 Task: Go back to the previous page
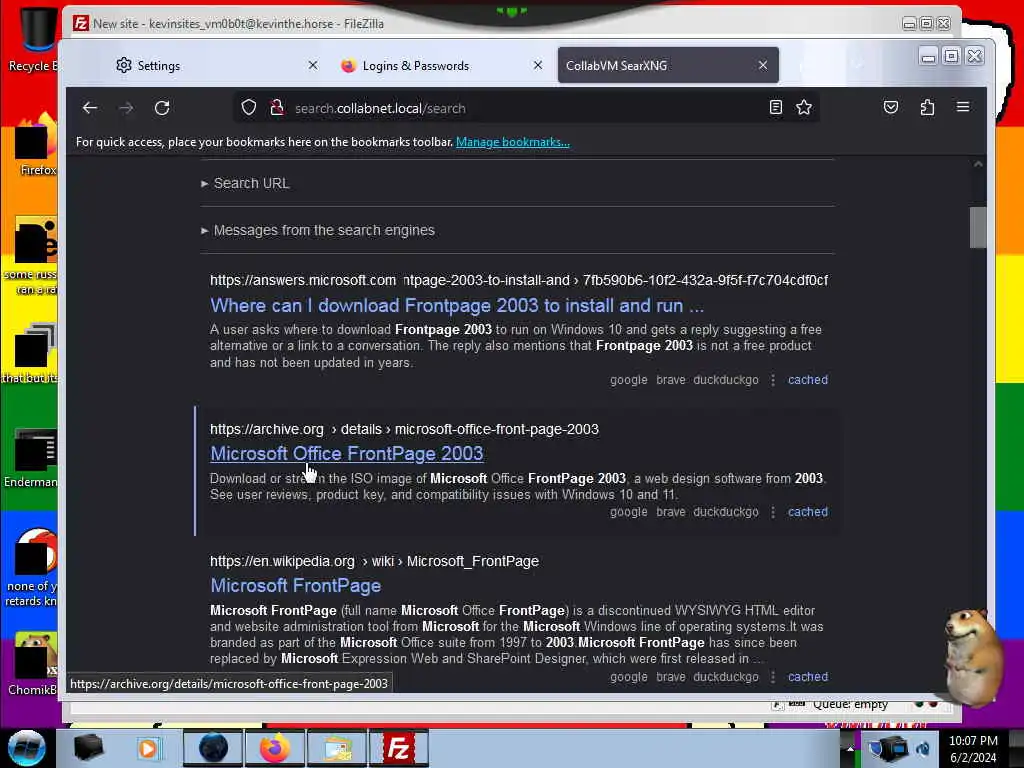coord(89,108)
